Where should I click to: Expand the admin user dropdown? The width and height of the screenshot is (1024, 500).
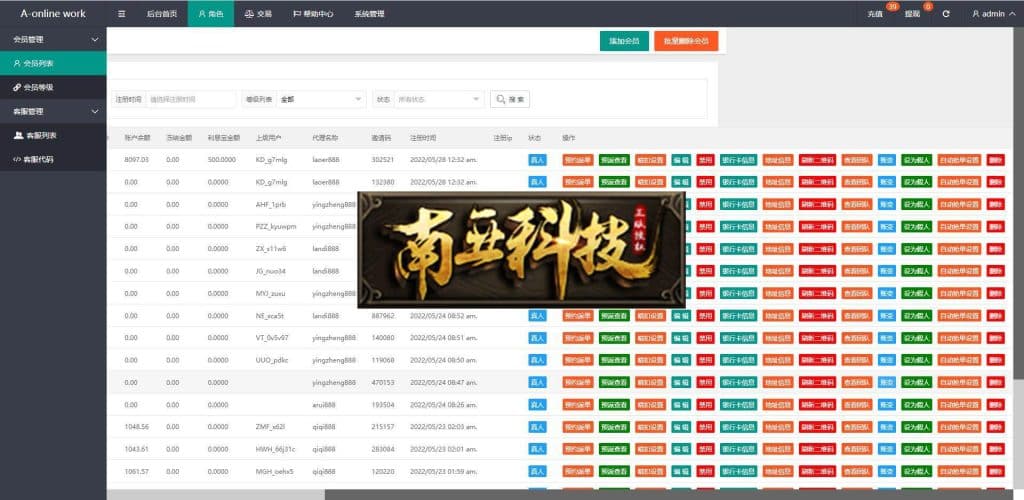(993, 14)
